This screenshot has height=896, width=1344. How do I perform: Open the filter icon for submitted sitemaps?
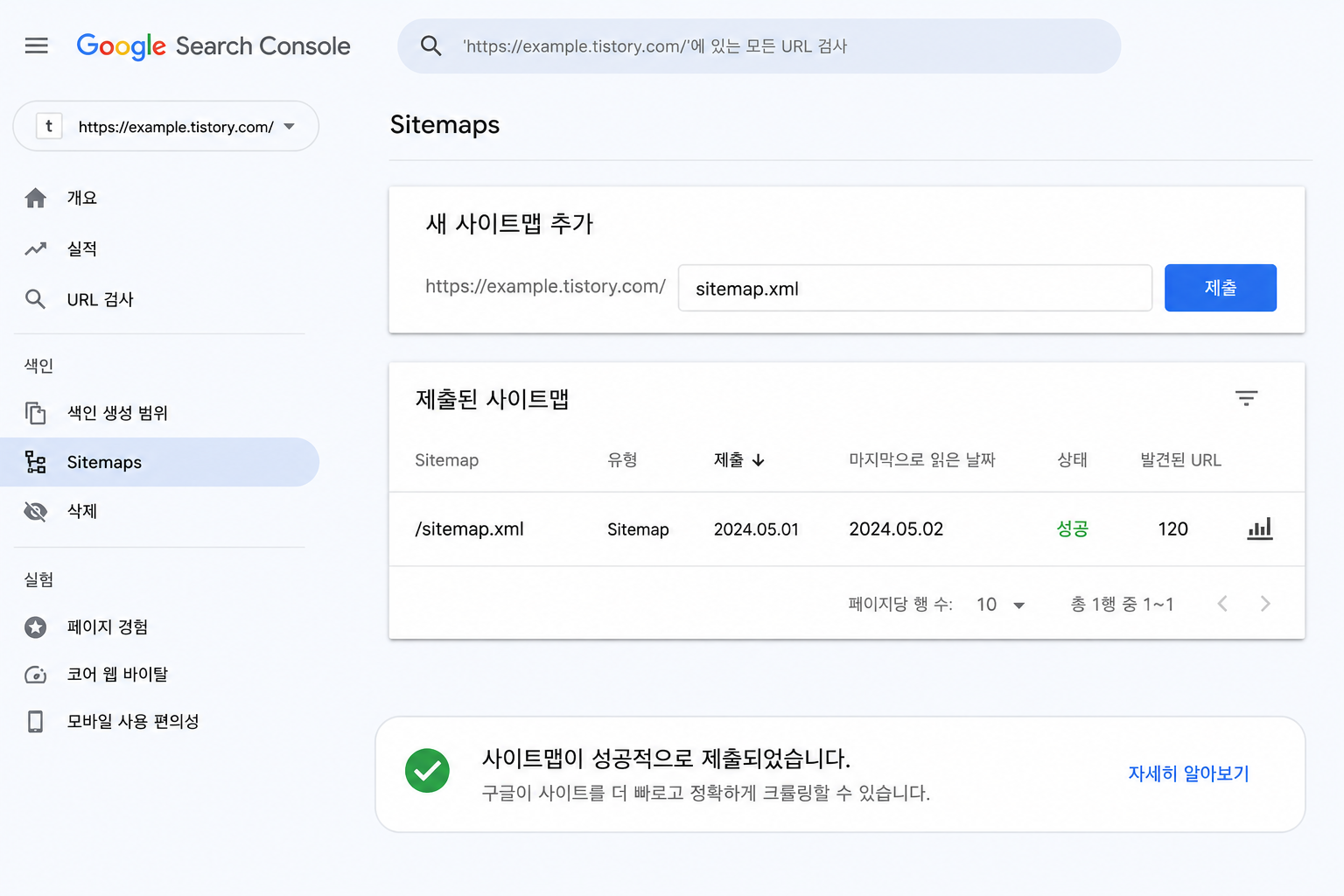click(x=1246, y=398)
